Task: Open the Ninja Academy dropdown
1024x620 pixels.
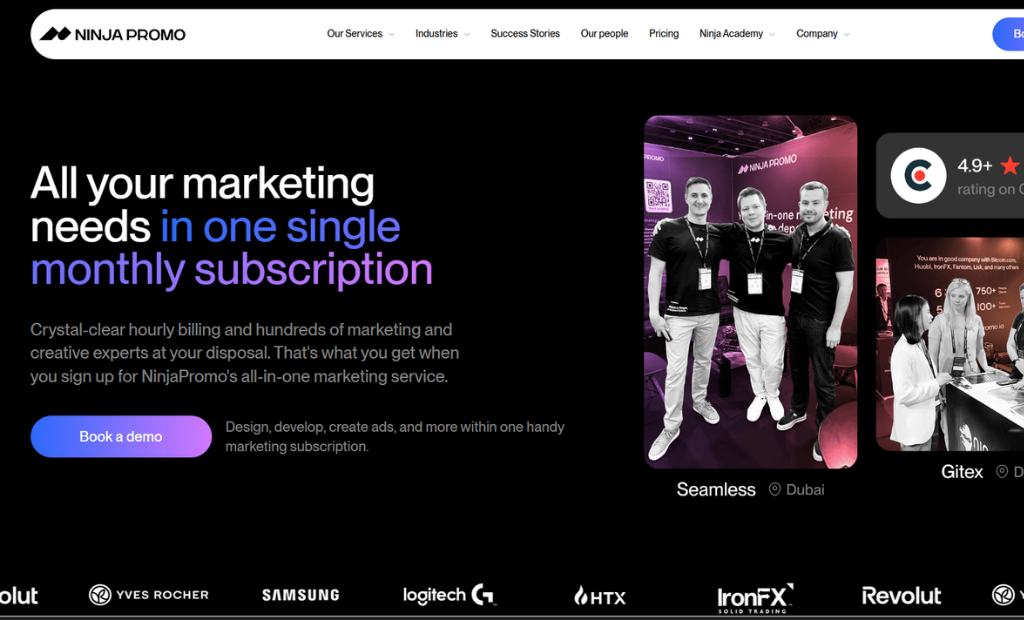Action: [x=737, y=34]
